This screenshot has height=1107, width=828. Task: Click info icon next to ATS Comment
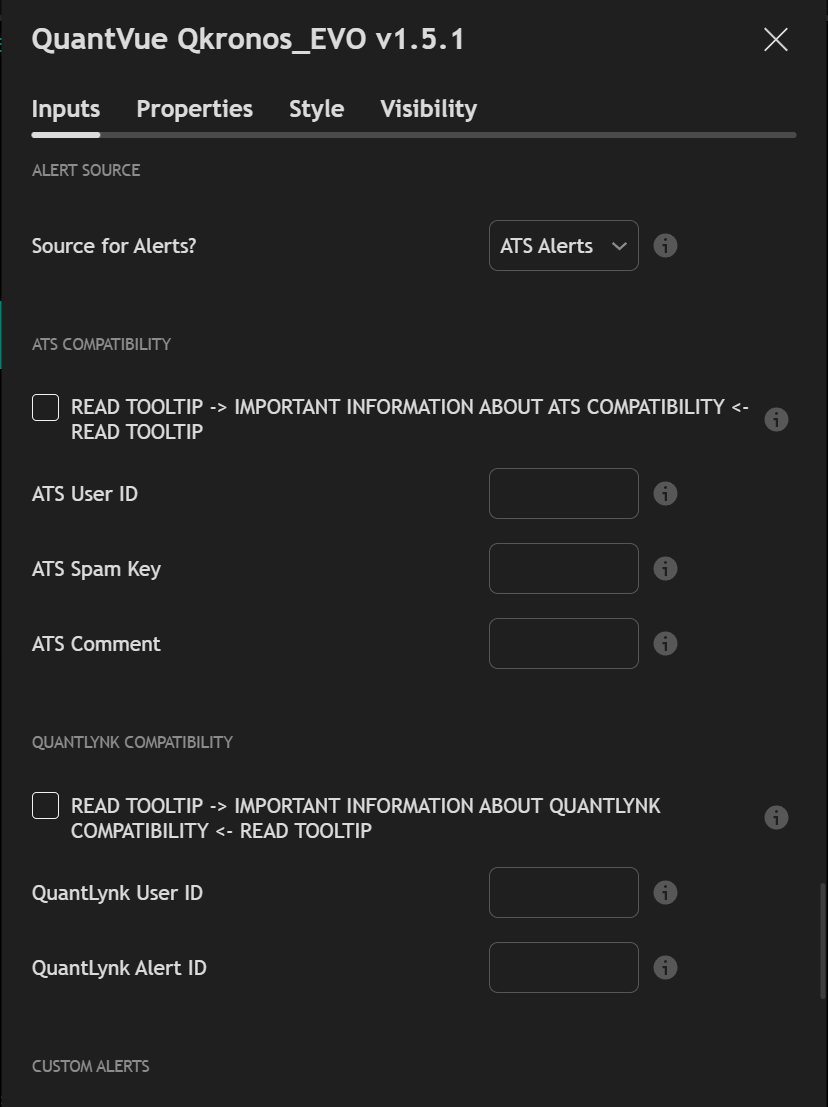665,643
